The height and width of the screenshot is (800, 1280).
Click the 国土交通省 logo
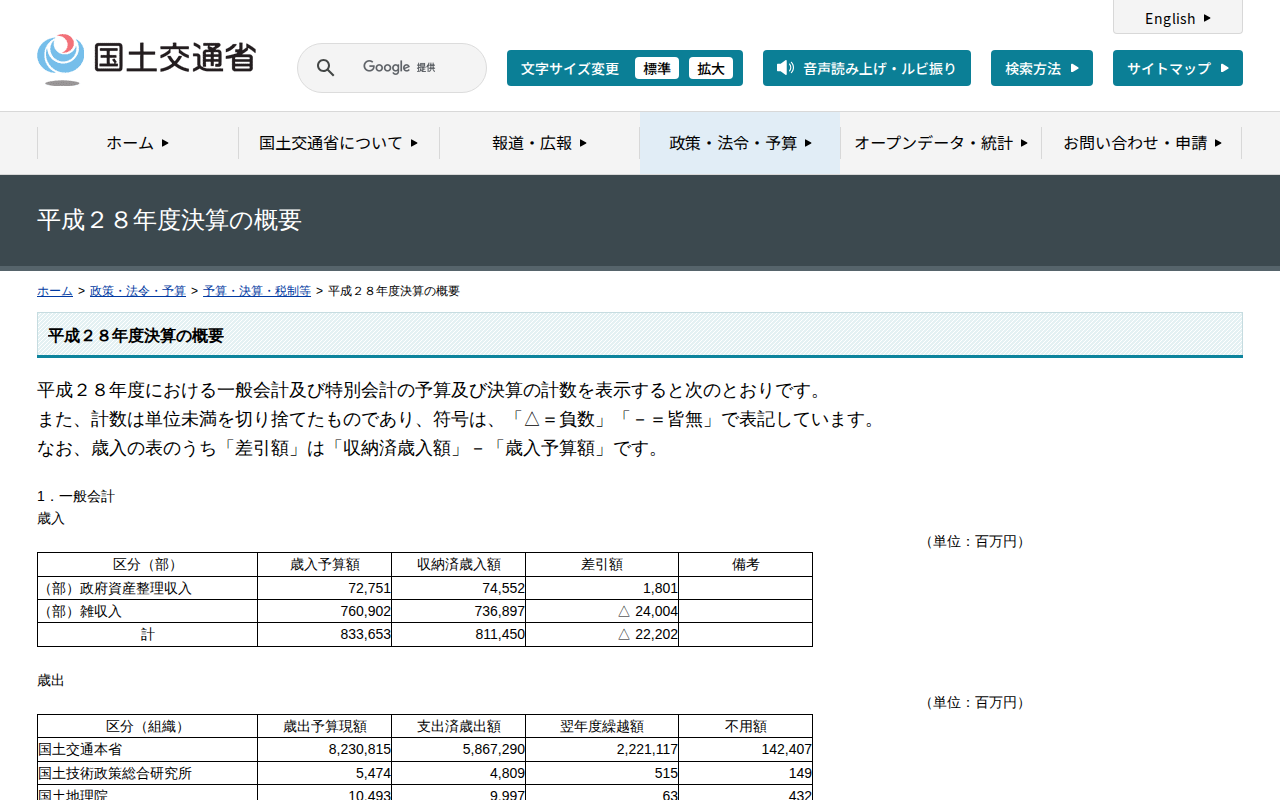pos(146,59)
